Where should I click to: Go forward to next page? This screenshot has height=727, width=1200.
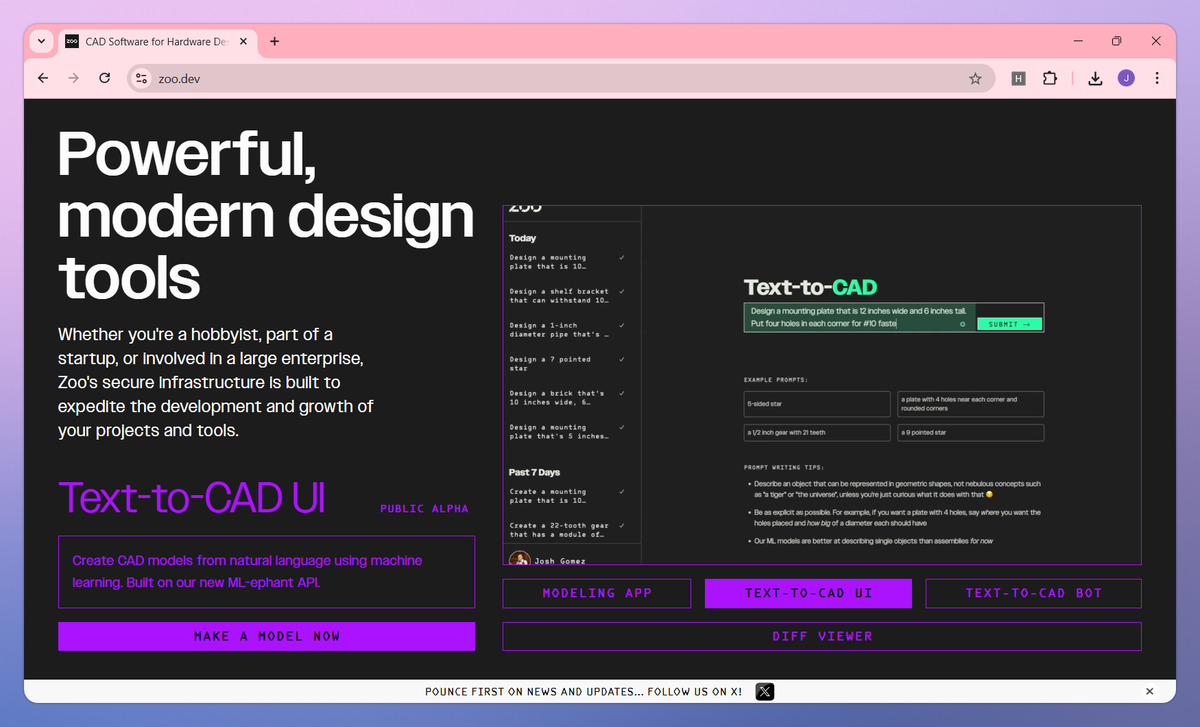(x=73, y=78)
